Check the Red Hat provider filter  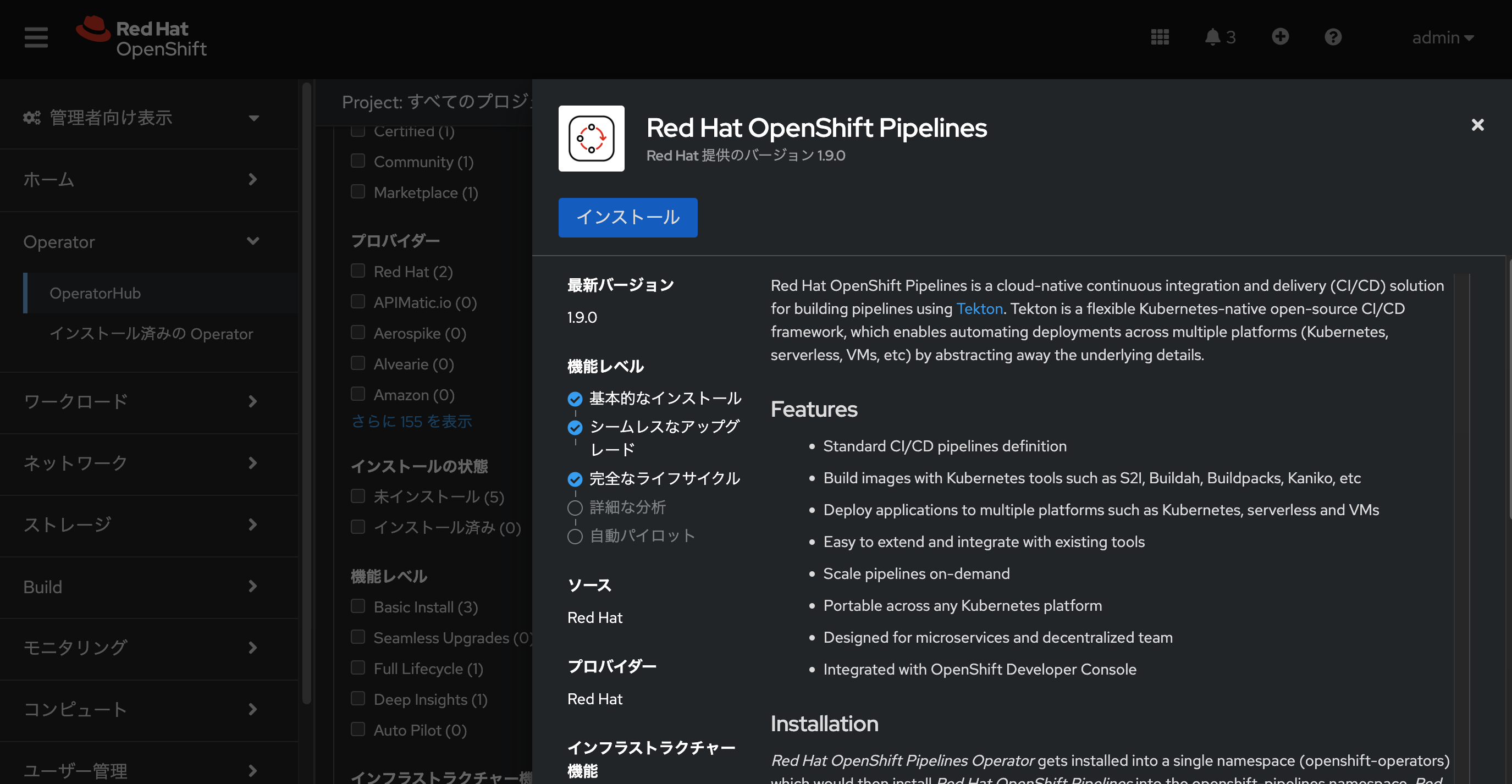point(357,271)
